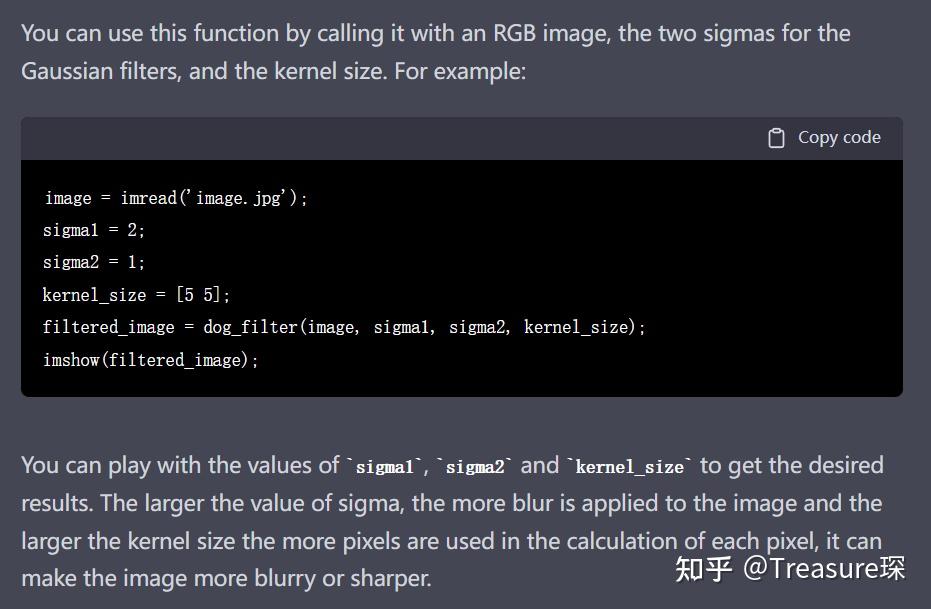
Task: Click the words 'RGB image' in first paragraph
Action: [552, 33]
